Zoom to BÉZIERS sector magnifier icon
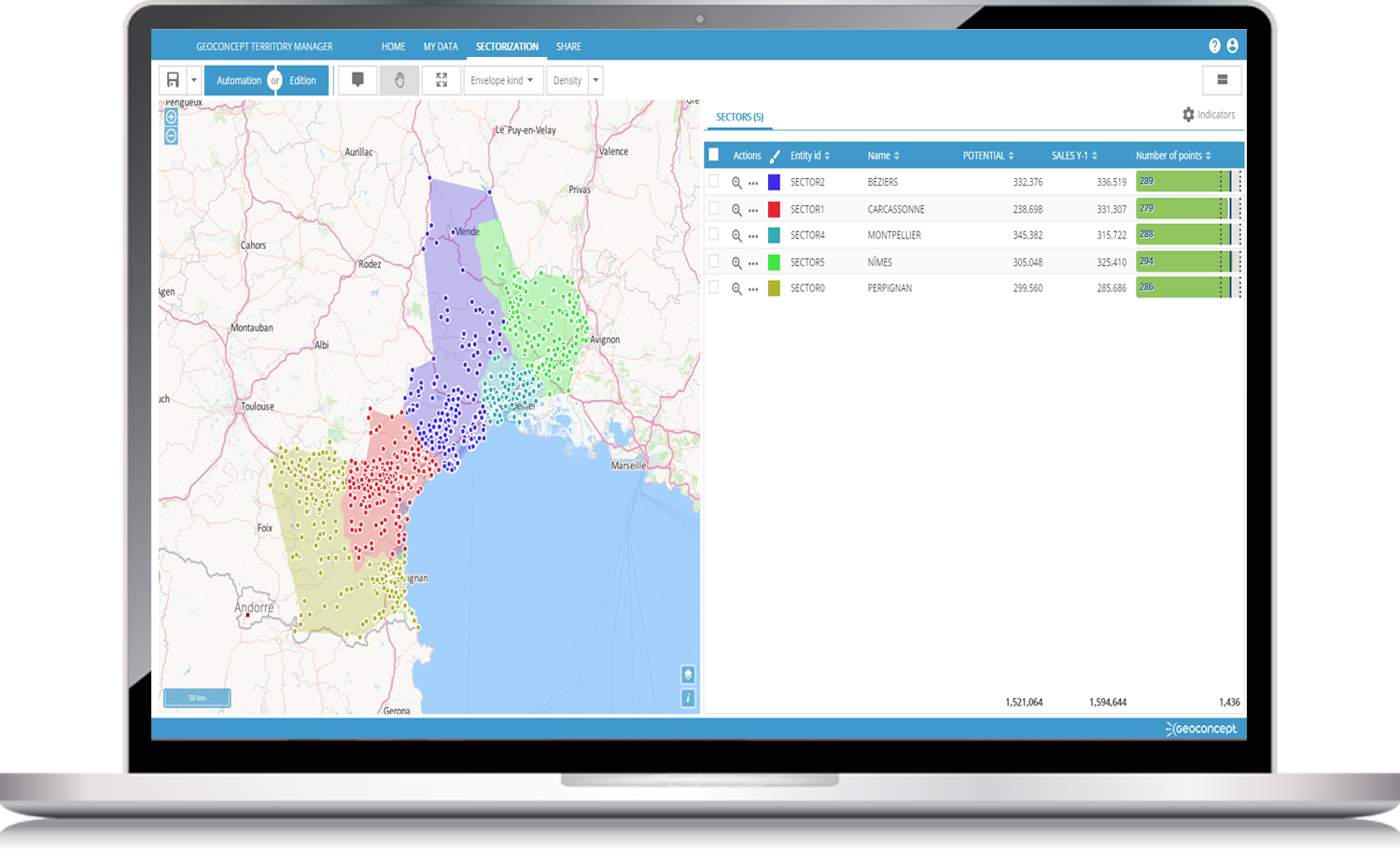 (736, 183)
